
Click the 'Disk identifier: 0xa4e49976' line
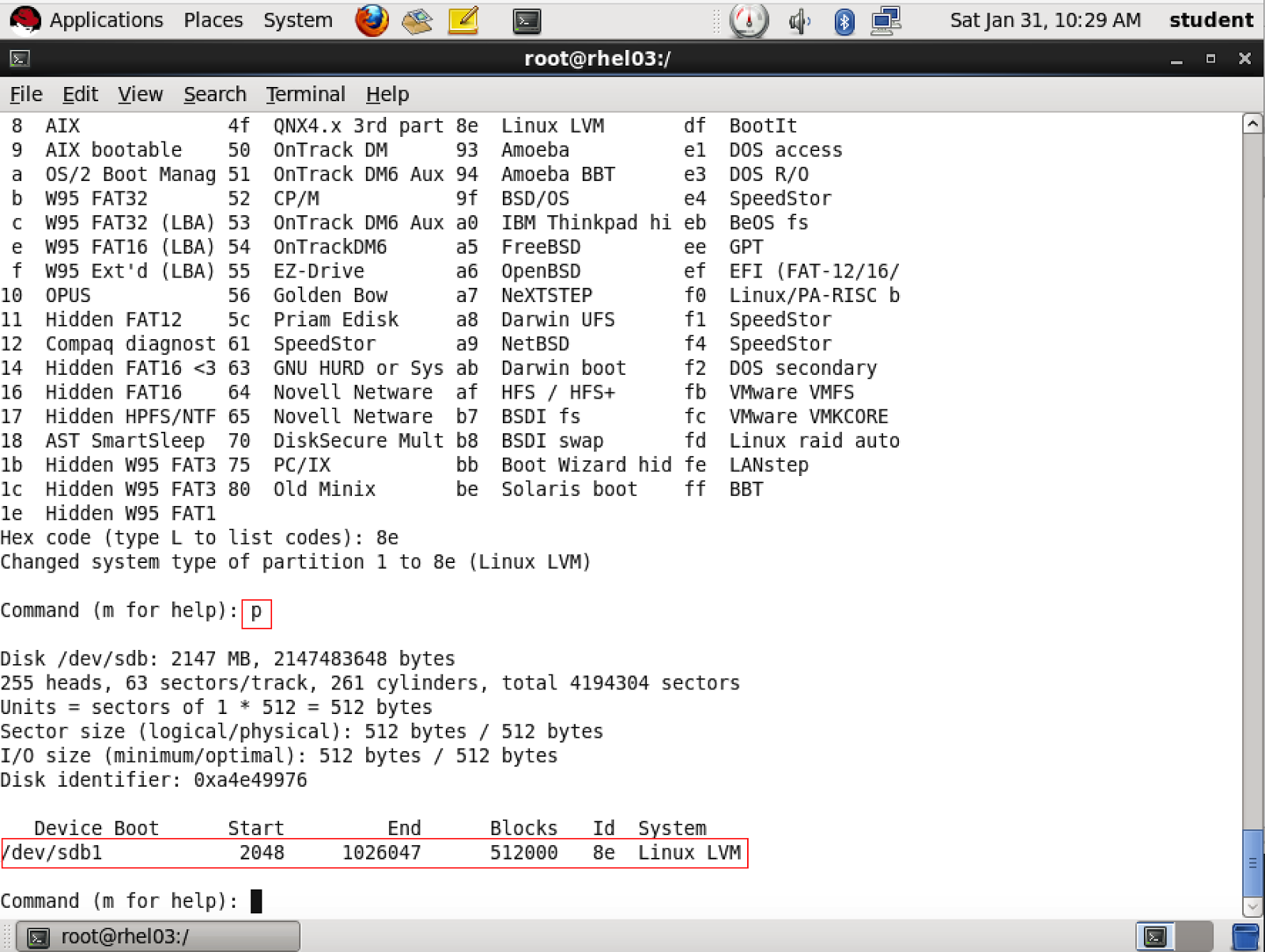(x=154, y=780)
